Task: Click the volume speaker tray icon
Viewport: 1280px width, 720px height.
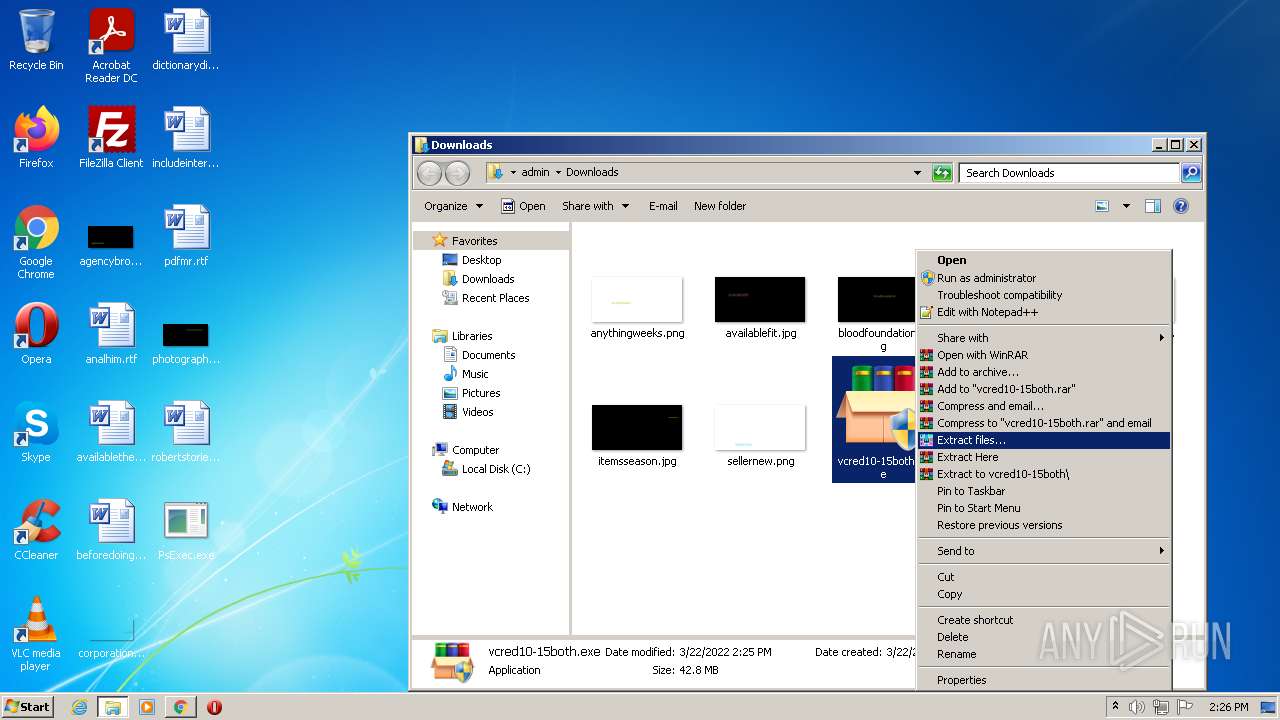Action: 1137,707
